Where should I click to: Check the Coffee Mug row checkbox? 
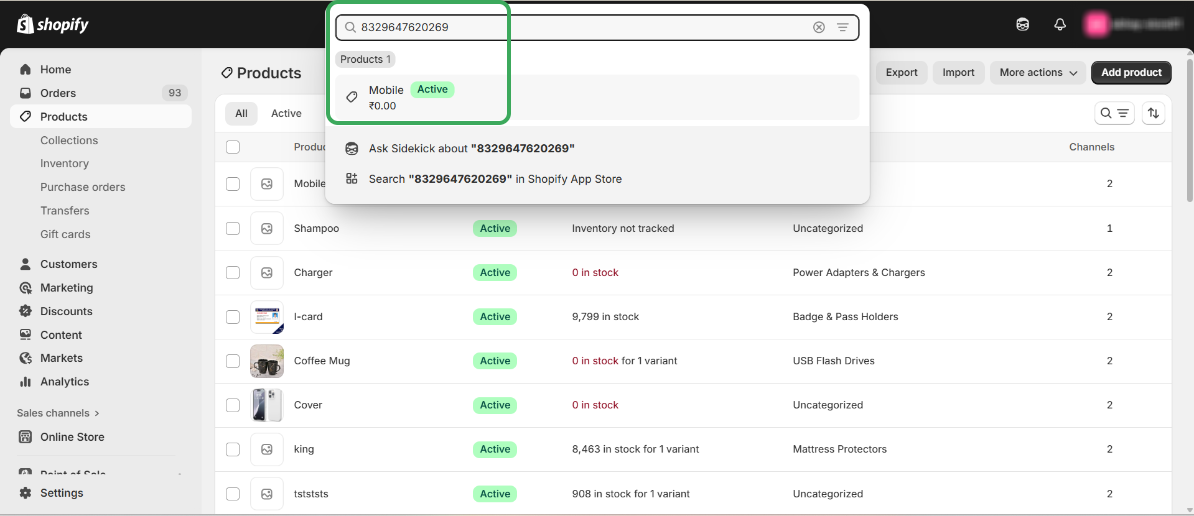233,361
